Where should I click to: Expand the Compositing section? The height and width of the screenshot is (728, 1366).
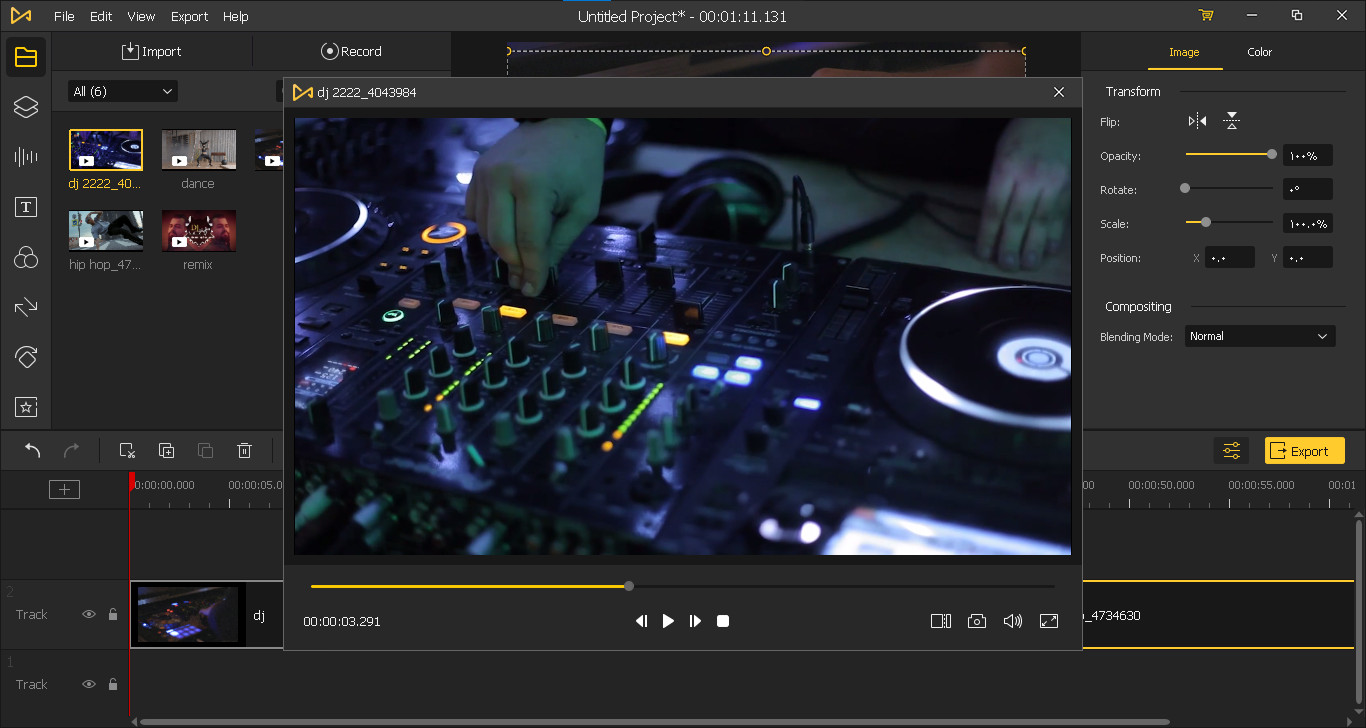click(x=1138, y=306)
